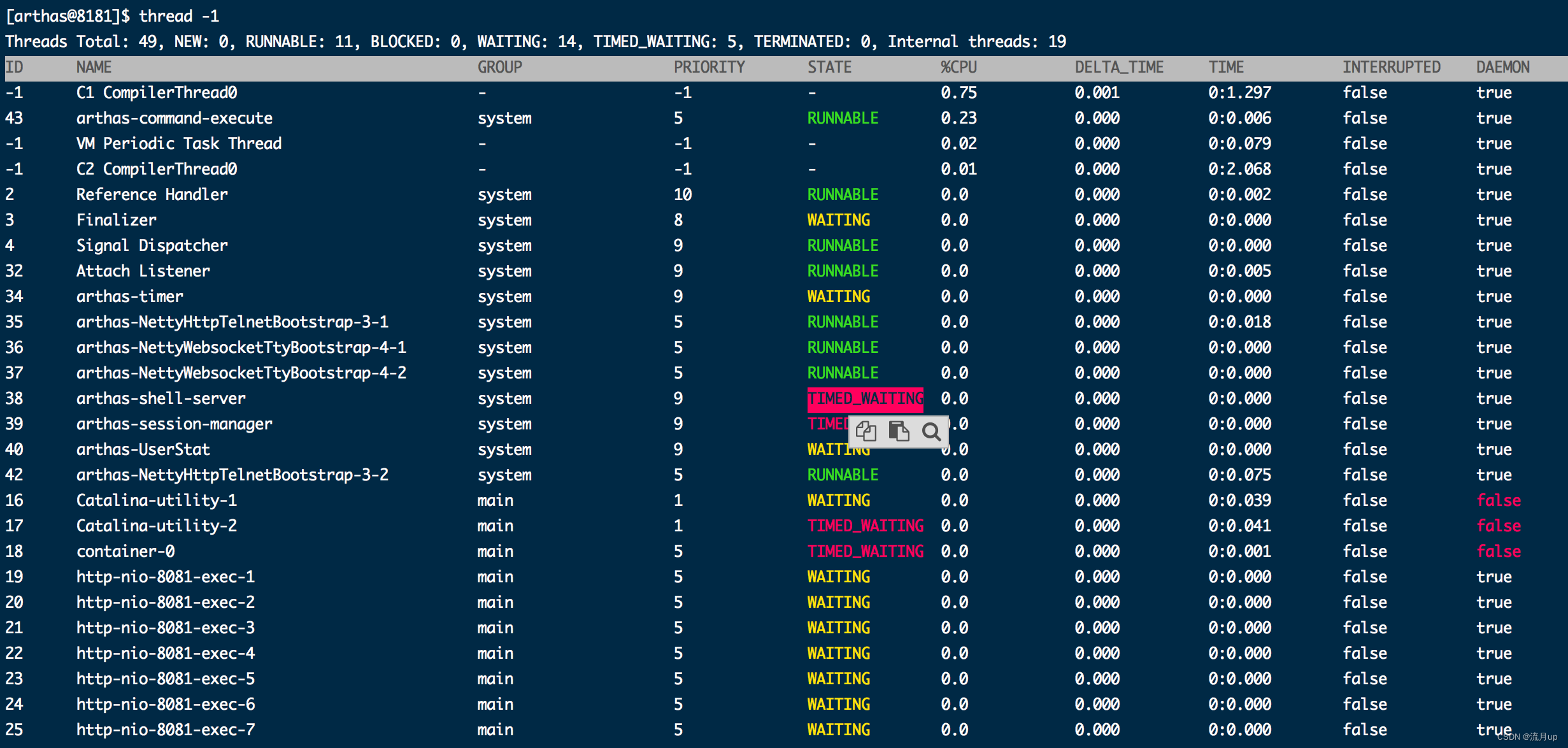Click the 'Catalina-utility-1' thread name

(157, 501)
